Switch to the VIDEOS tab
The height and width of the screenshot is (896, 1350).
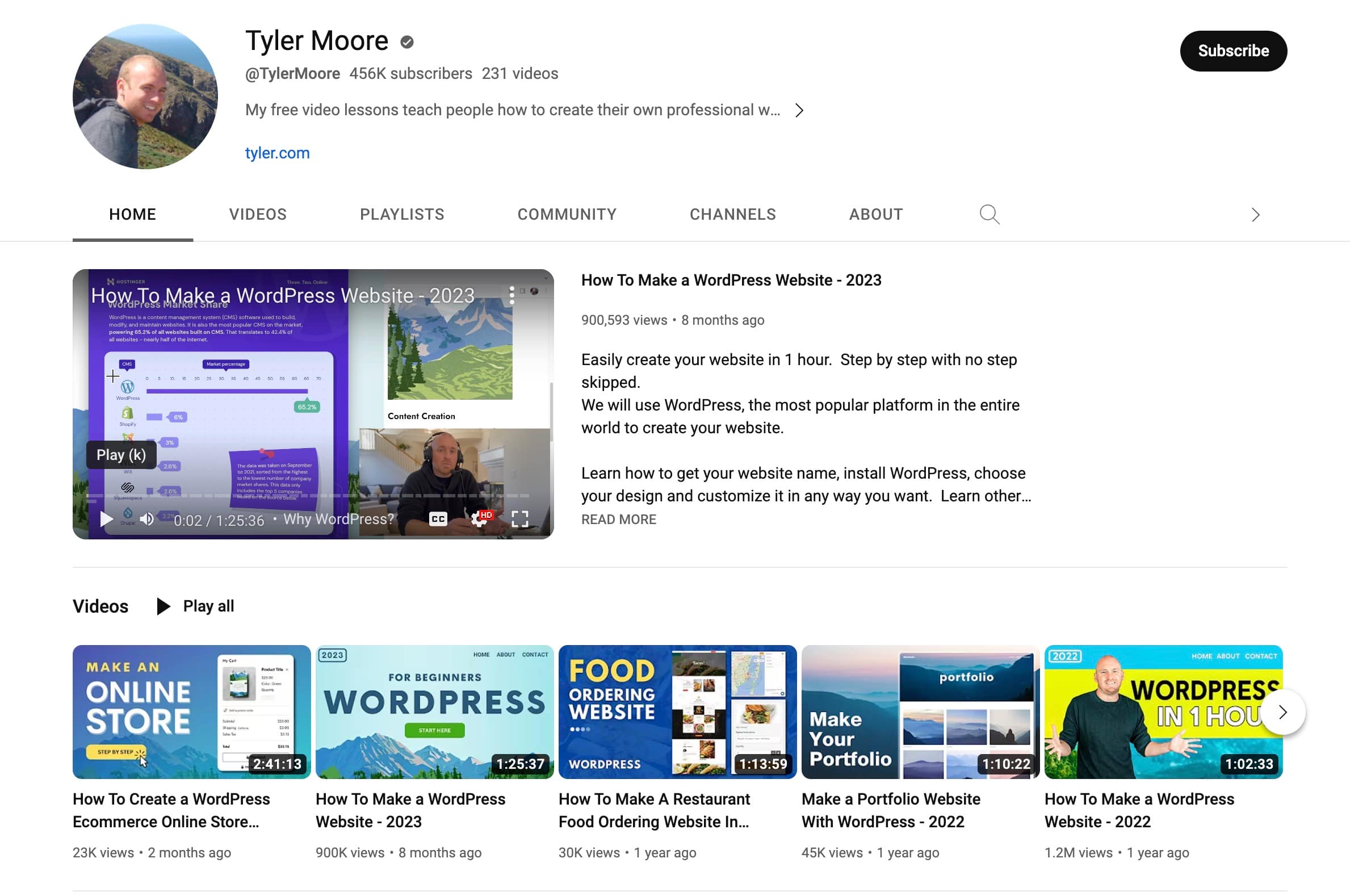(258, 214)
